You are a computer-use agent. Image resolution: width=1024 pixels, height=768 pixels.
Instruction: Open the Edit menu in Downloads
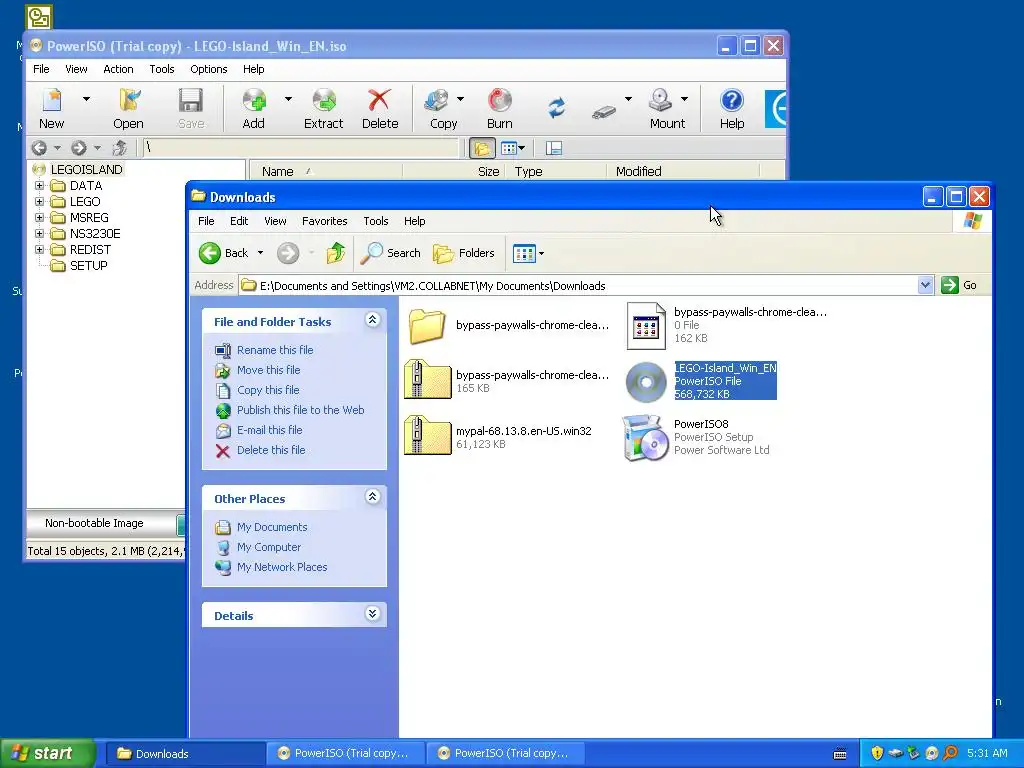[239, 221]
